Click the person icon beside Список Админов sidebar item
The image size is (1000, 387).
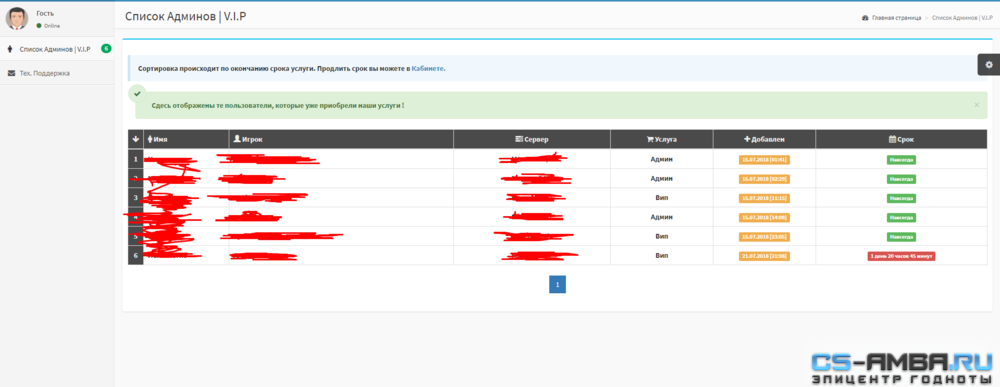coord(10,48)
